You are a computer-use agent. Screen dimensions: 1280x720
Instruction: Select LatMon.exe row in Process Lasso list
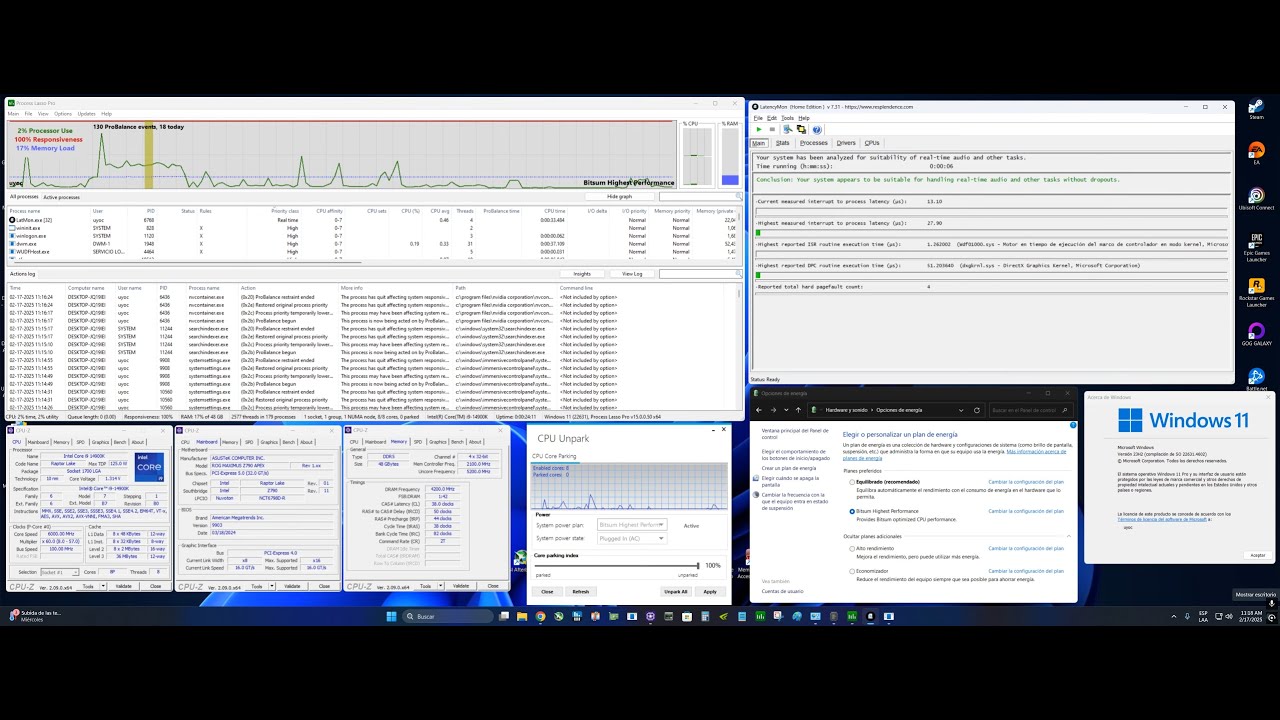click(372, 220)
